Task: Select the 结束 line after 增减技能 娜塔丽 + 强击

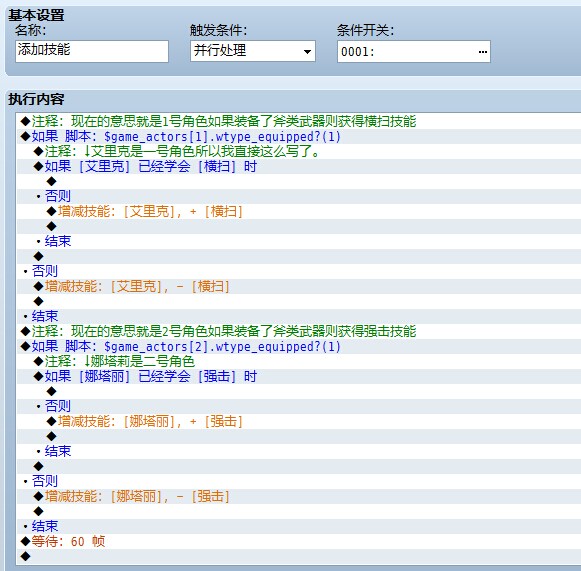Action: (x=299, y=451)
